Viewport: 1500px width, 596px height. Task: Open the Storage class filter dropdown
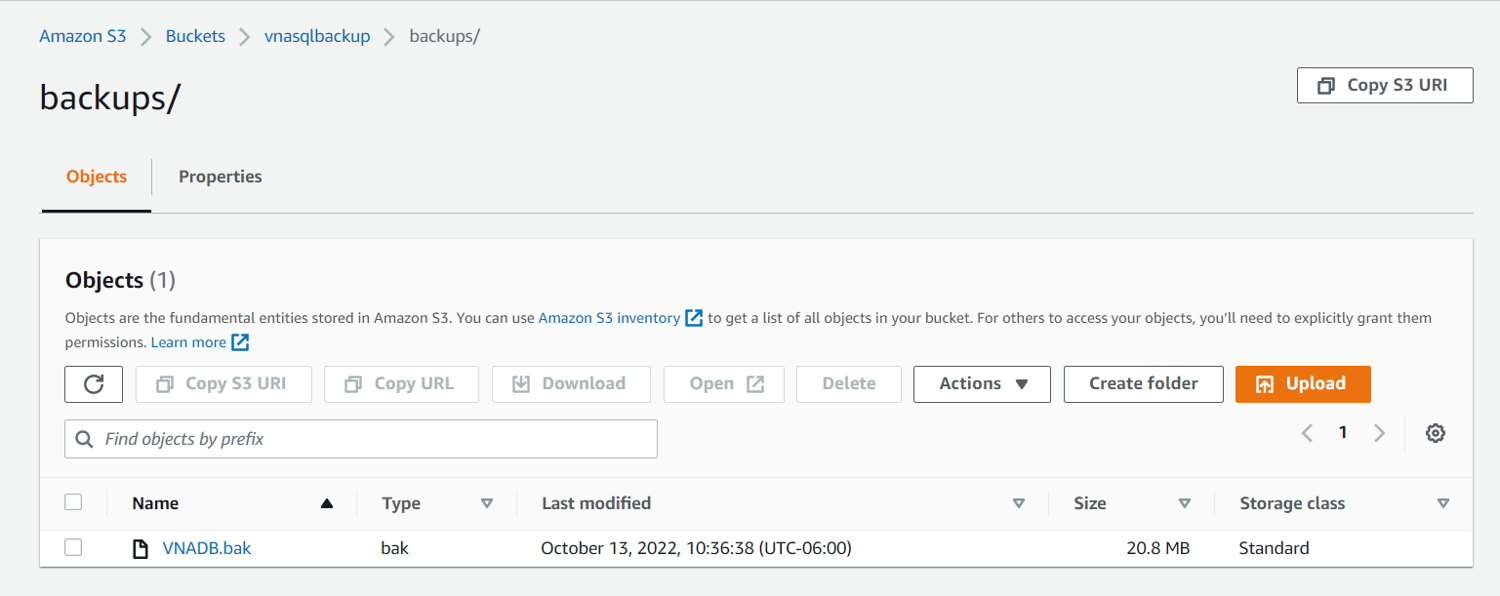1443,503
